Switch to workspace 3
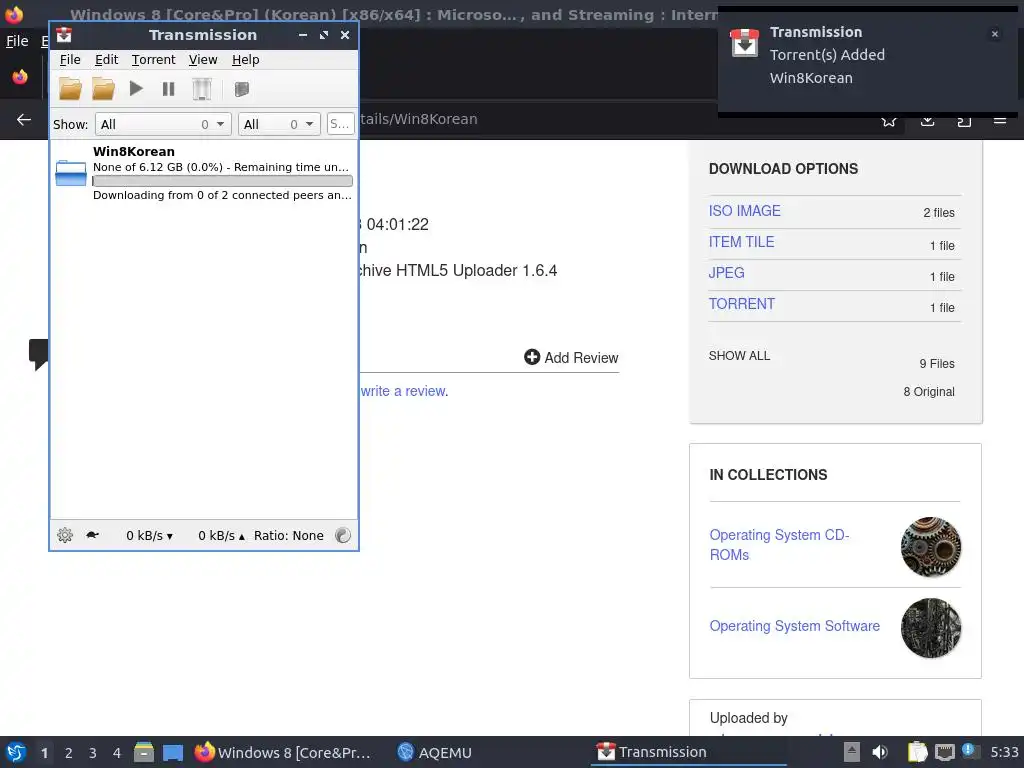This screenshot has width=1024, height=768. [x=93, y=753]
